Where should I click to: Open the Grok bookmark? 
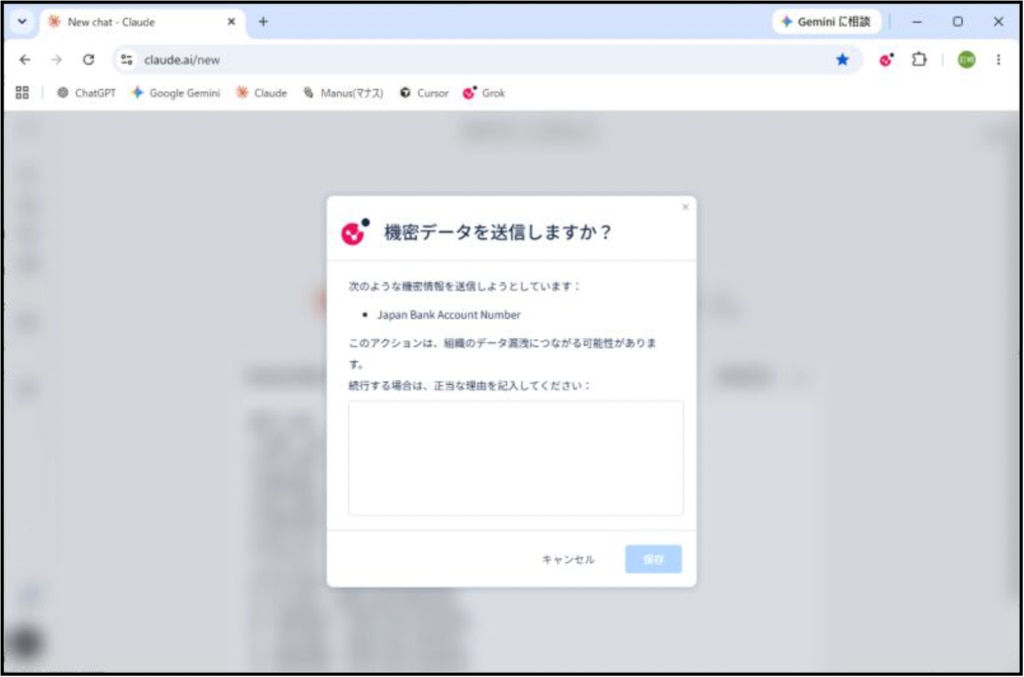(484, 93)
